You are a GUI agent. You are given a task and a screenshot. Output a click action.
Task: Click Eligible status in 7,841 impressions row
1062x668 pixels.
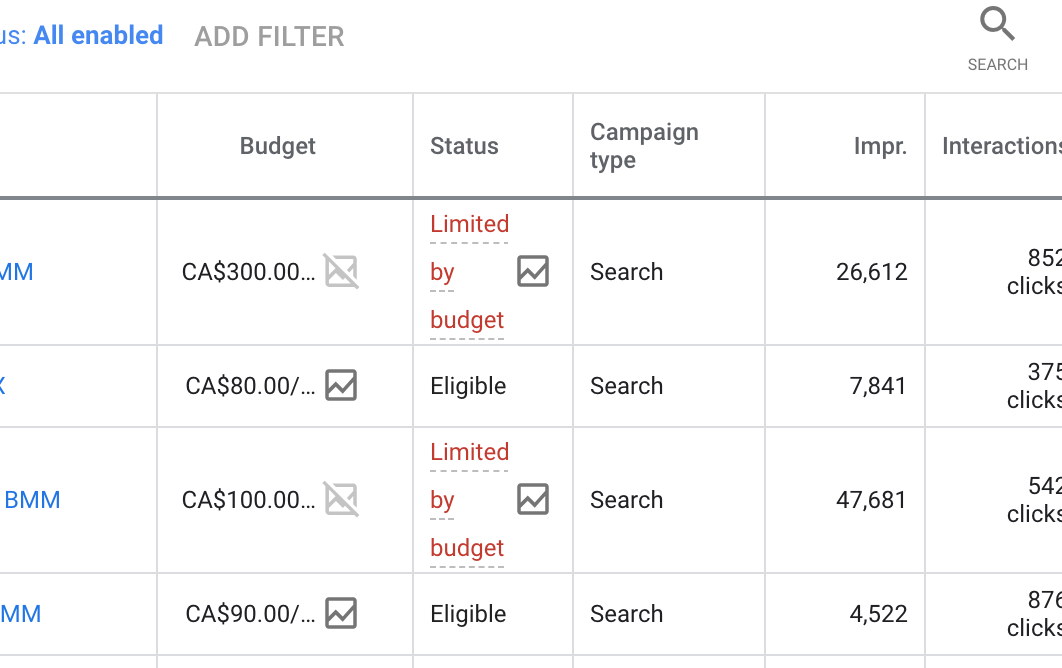pyautogui.click(x=468, y=386)
